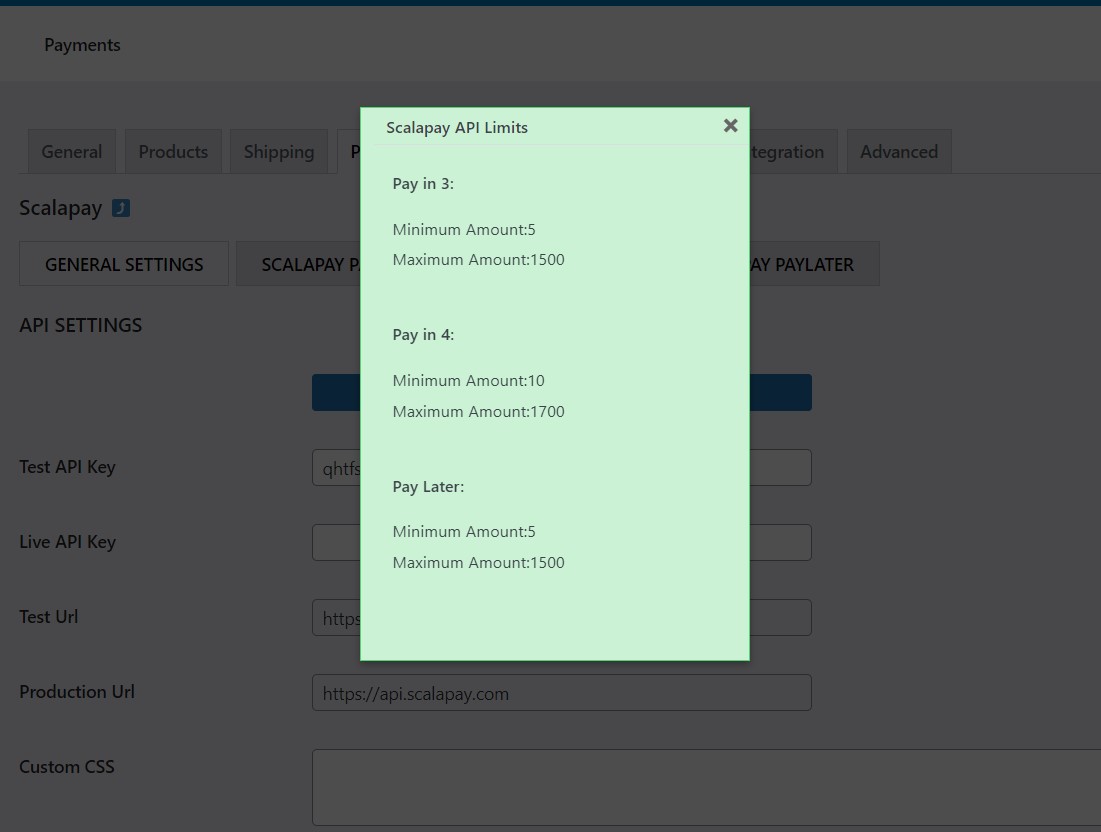
Task: Click the 'Scalapay' section title
Action: pyautogui.click(x=60, y=209)
